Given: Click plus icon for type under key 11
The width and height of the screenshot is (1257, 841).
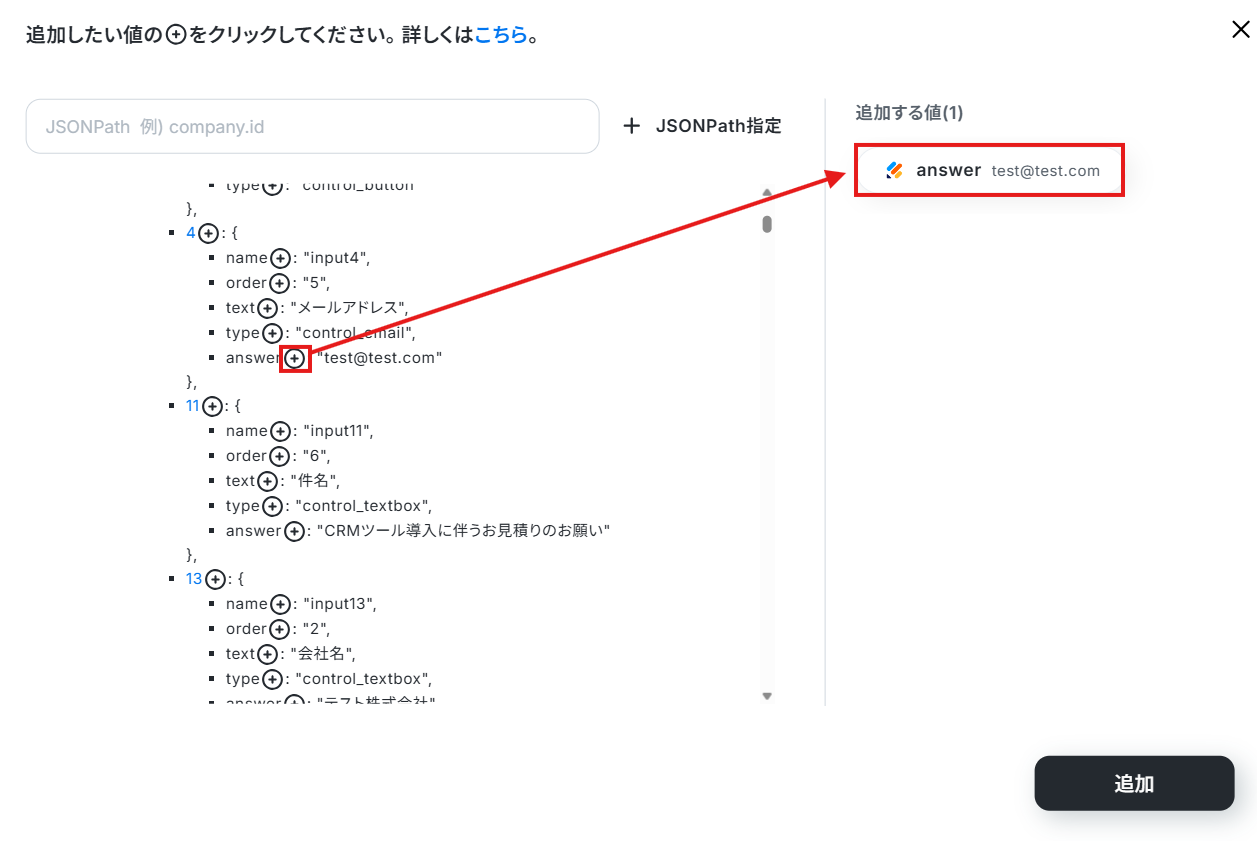Looking at the screenshot, I should coord(272,506).
